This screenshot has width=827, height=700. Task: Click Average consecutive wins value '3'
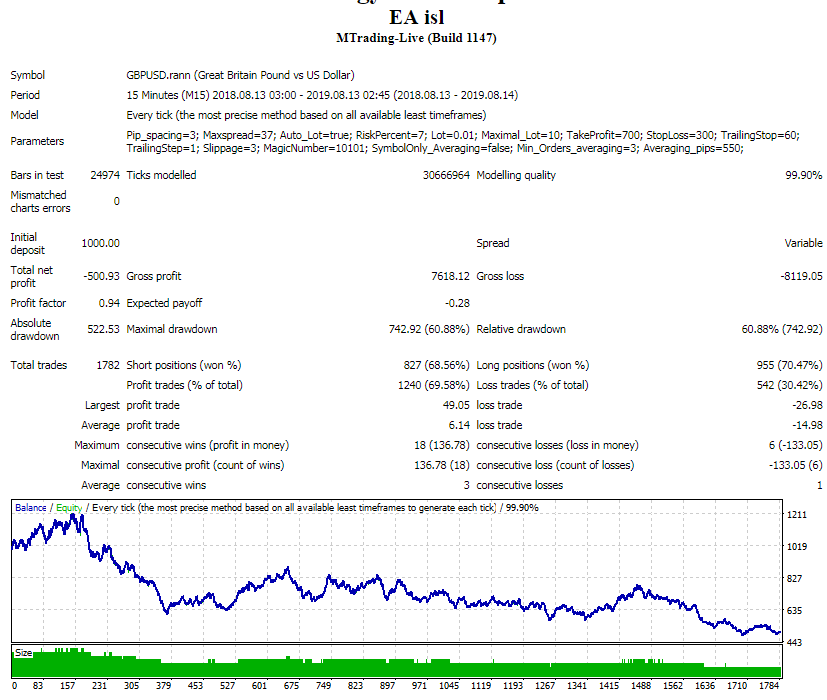click(466, 485)
